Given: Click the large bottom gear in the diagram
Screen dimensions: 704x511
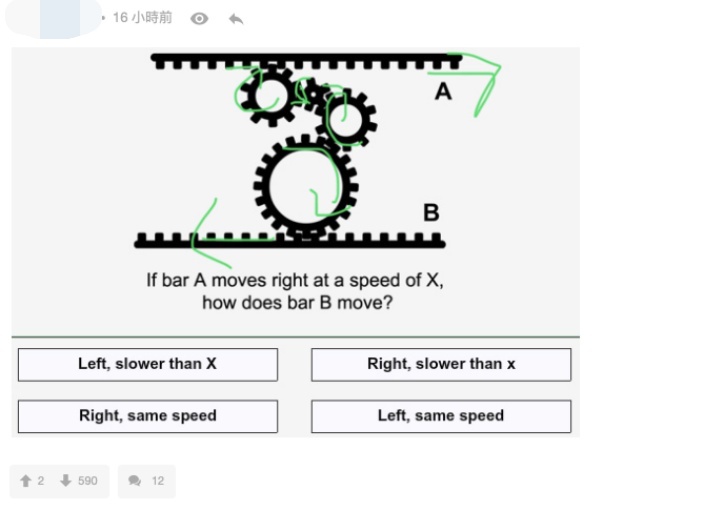Looking at the screenshot, I should coord(306,186).
